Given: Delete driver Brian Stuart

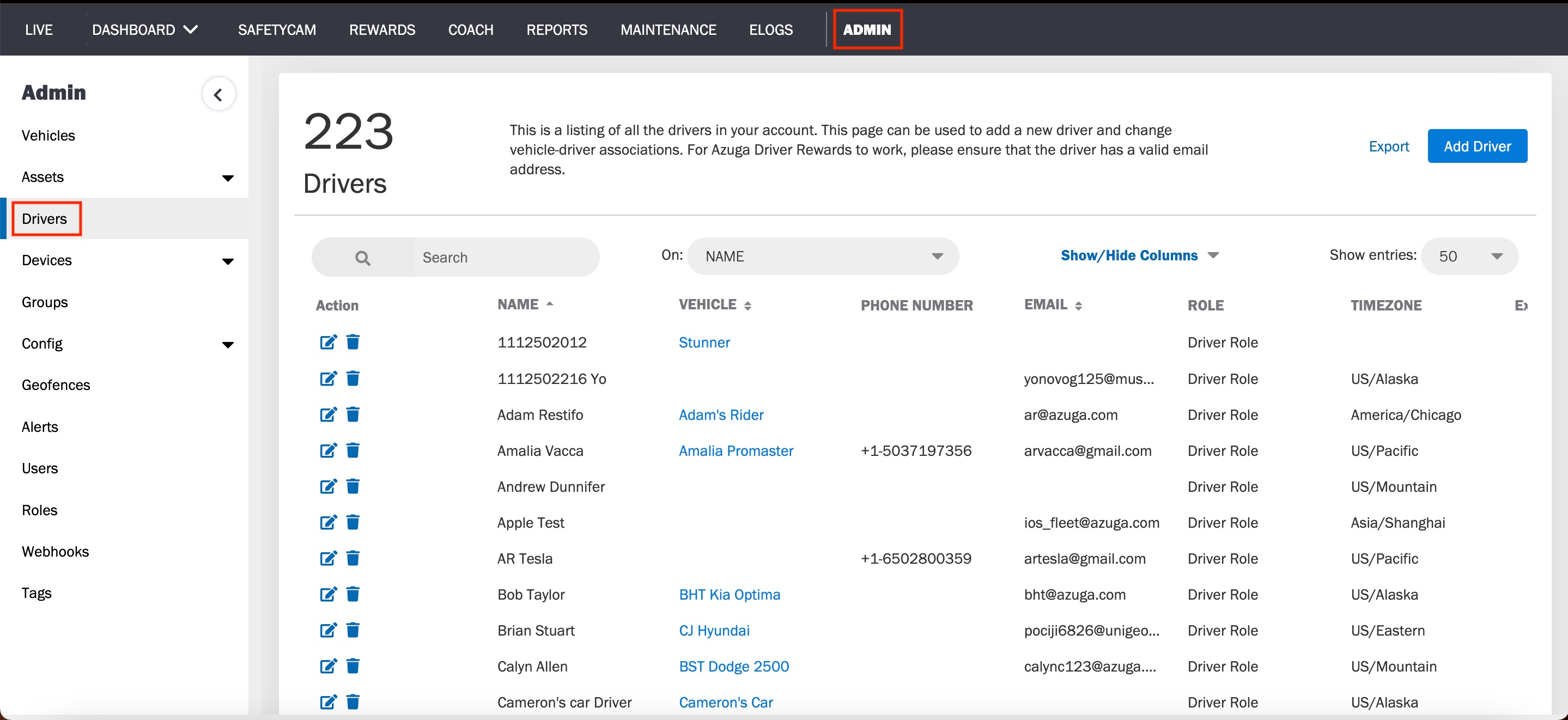Looking at the screenshot, I should coord(353,630).
